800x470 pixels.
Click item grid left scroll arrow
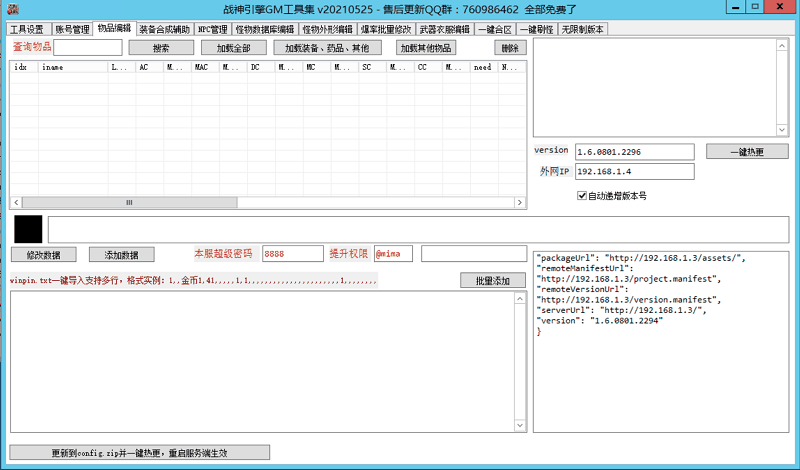point(15,202)
